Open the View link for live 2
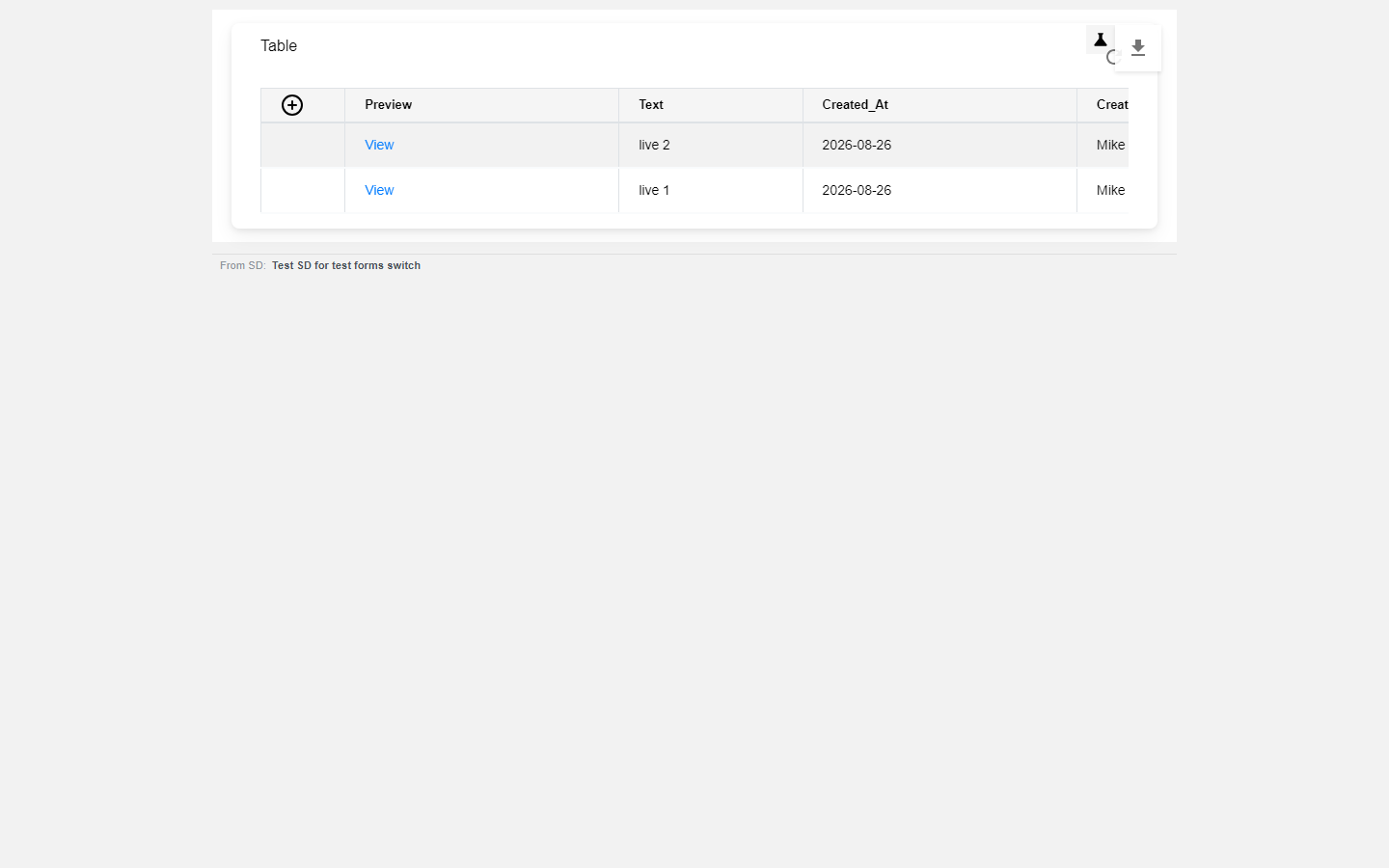Image resolution: width=1389 pixels, height=868 pixels. pos(379,145)
